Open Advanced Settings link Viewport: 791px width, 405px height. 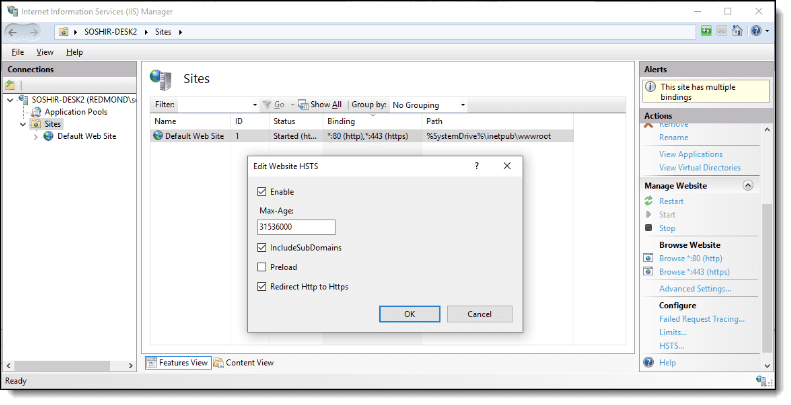(x=695, y=288)
